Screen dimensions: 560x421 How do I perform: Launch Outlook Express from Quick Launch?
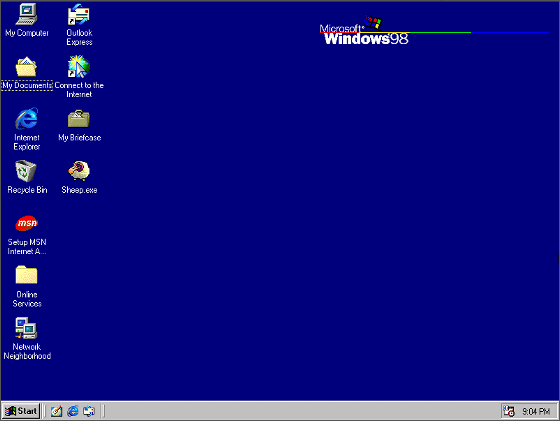(89, 411)
